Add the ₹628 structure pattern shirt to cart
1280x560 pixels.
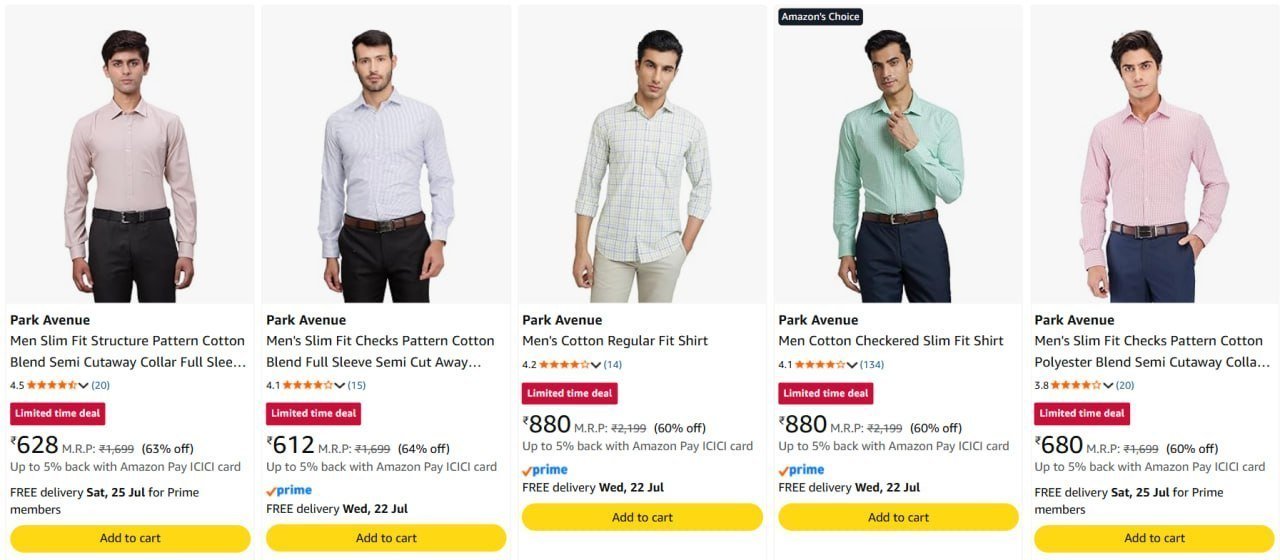point(130,538)
